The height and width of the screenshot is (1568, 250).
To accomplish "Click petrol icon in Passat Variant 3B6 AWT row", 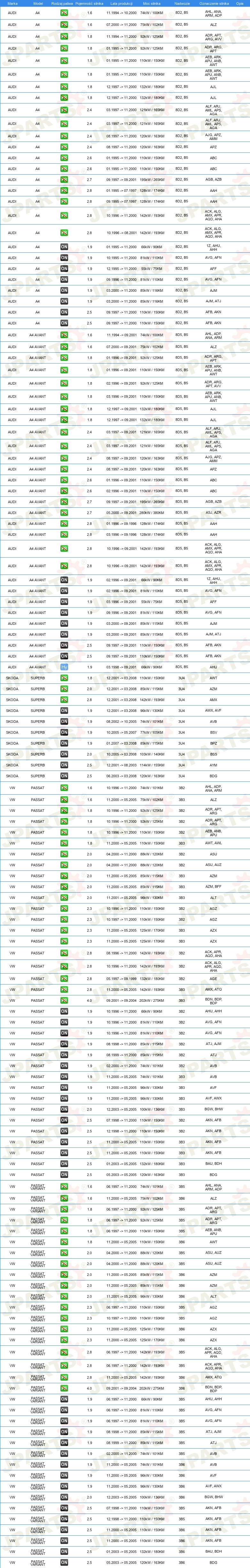I will click(x=64, y=1242).
